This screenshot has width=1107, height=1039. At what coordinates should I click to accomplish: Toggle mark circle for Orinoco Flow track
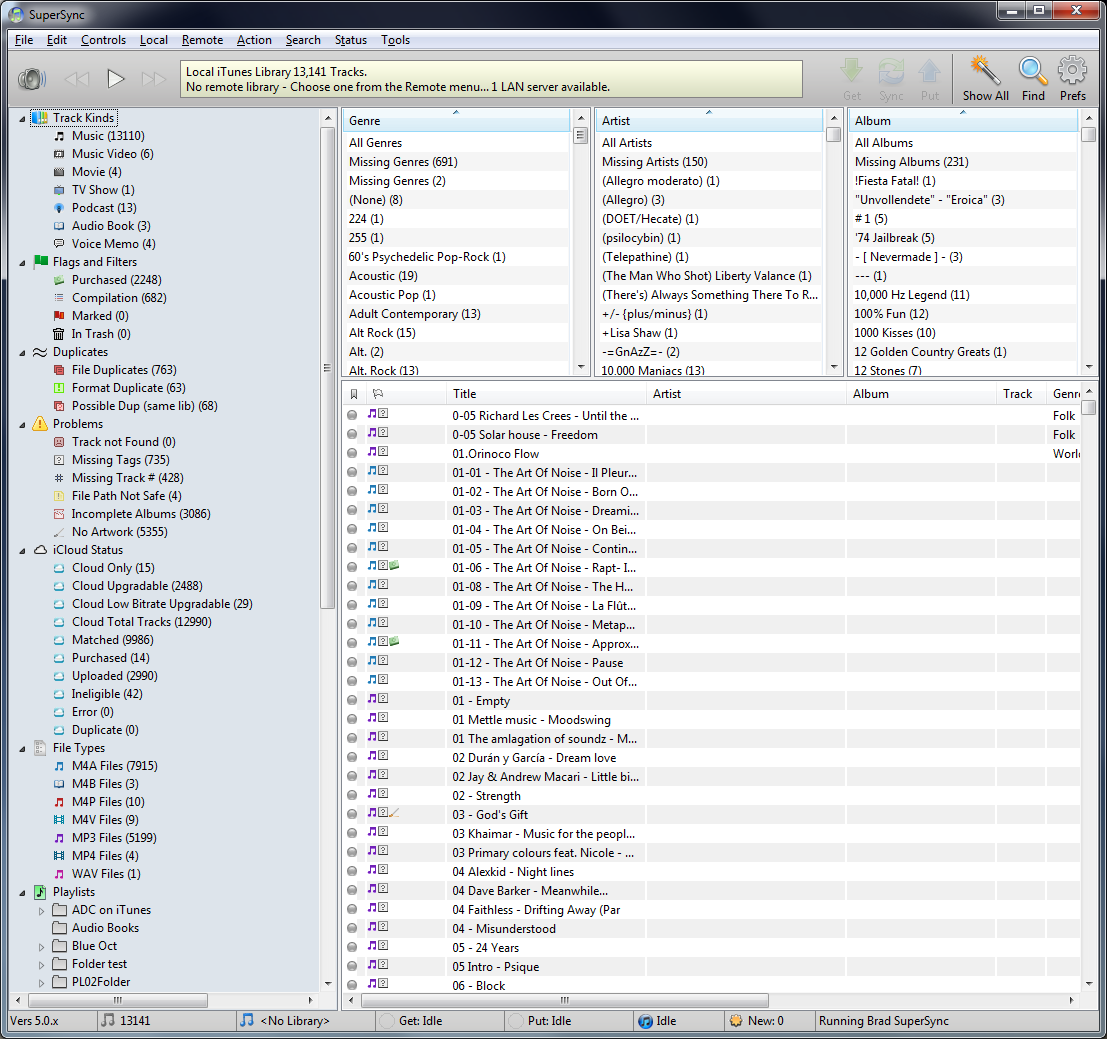point(352,454)
